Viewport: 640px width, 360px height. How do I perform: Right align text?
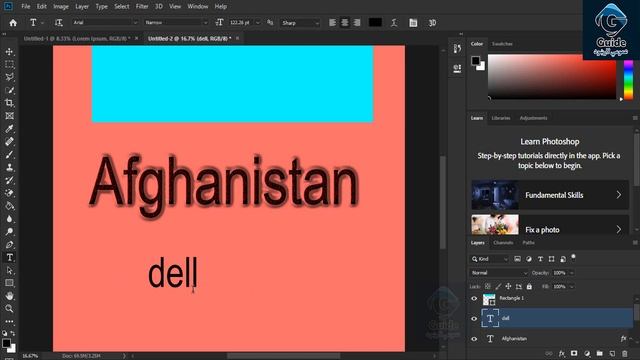click(357, 23)
